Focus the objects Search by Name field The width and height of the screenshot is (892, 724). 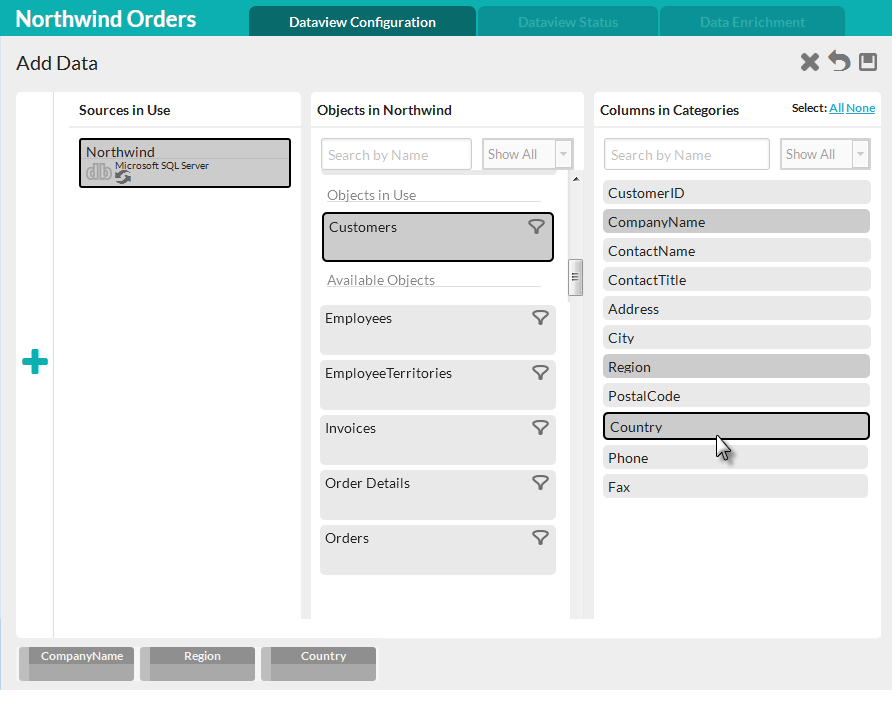point(397,154)
